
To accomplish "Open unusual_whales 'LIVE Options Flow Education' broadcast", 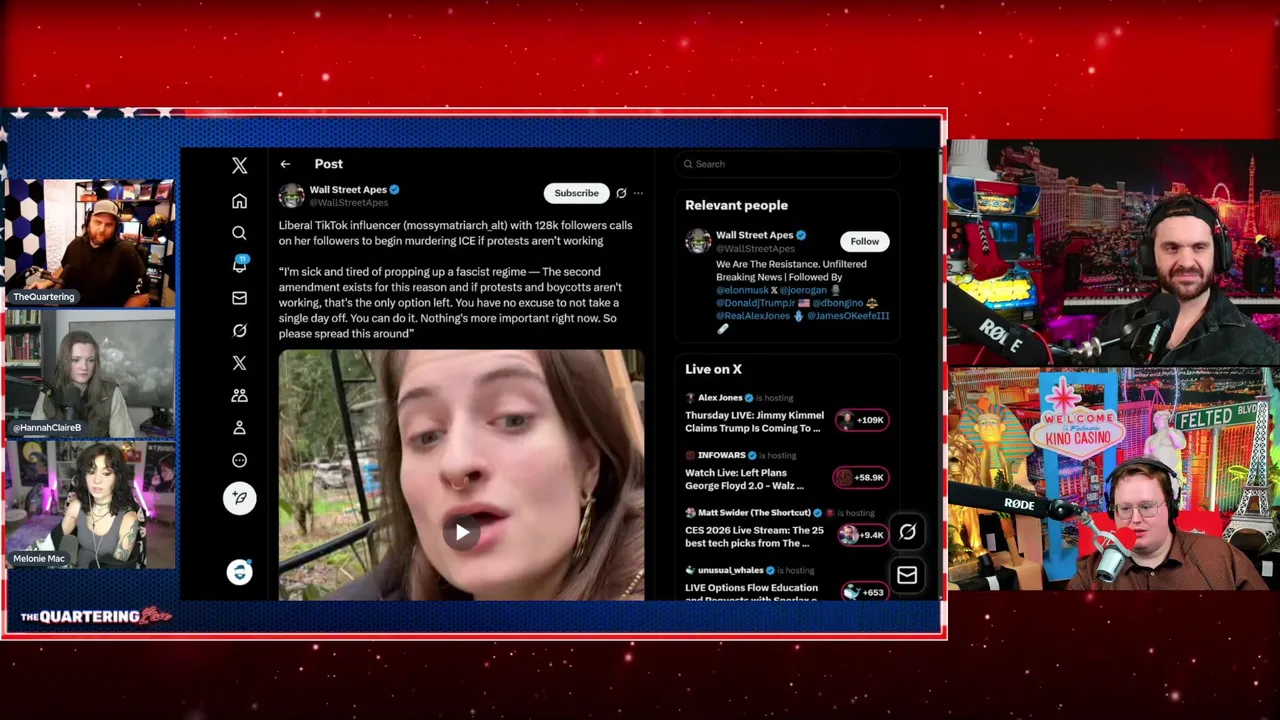I will pos(751,592).
